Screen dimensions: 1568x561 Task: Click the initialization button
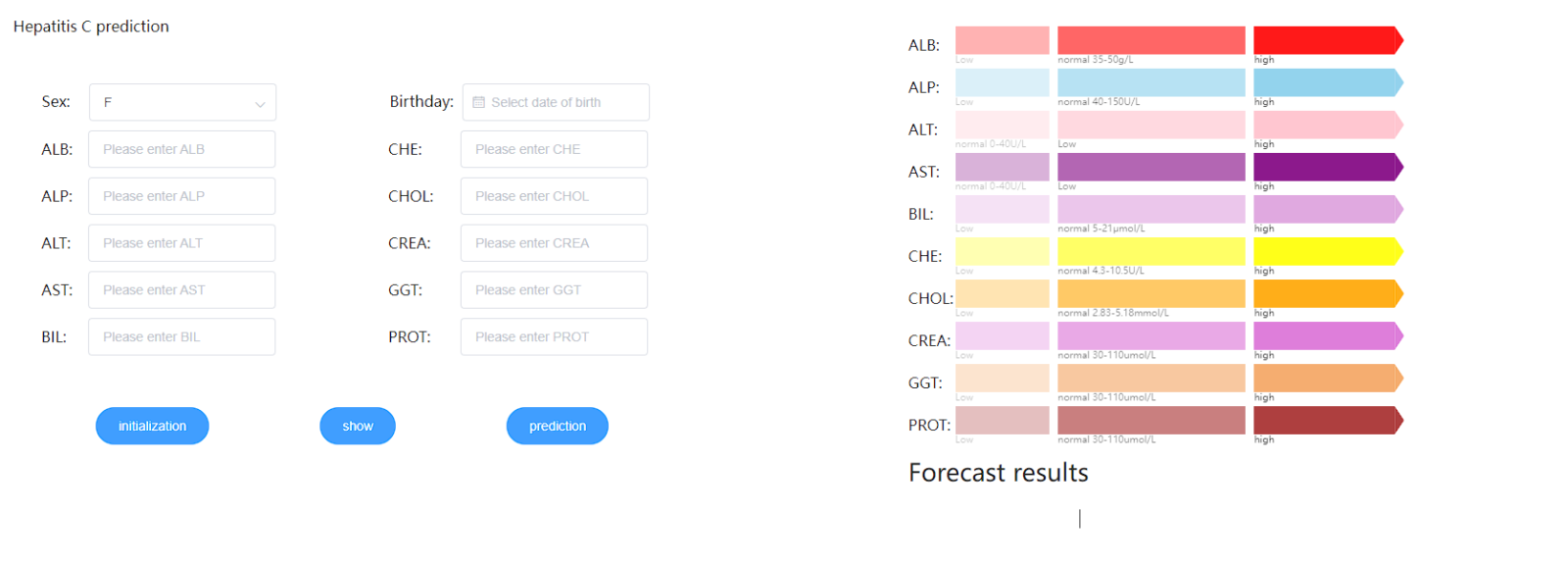click(152, 426)
